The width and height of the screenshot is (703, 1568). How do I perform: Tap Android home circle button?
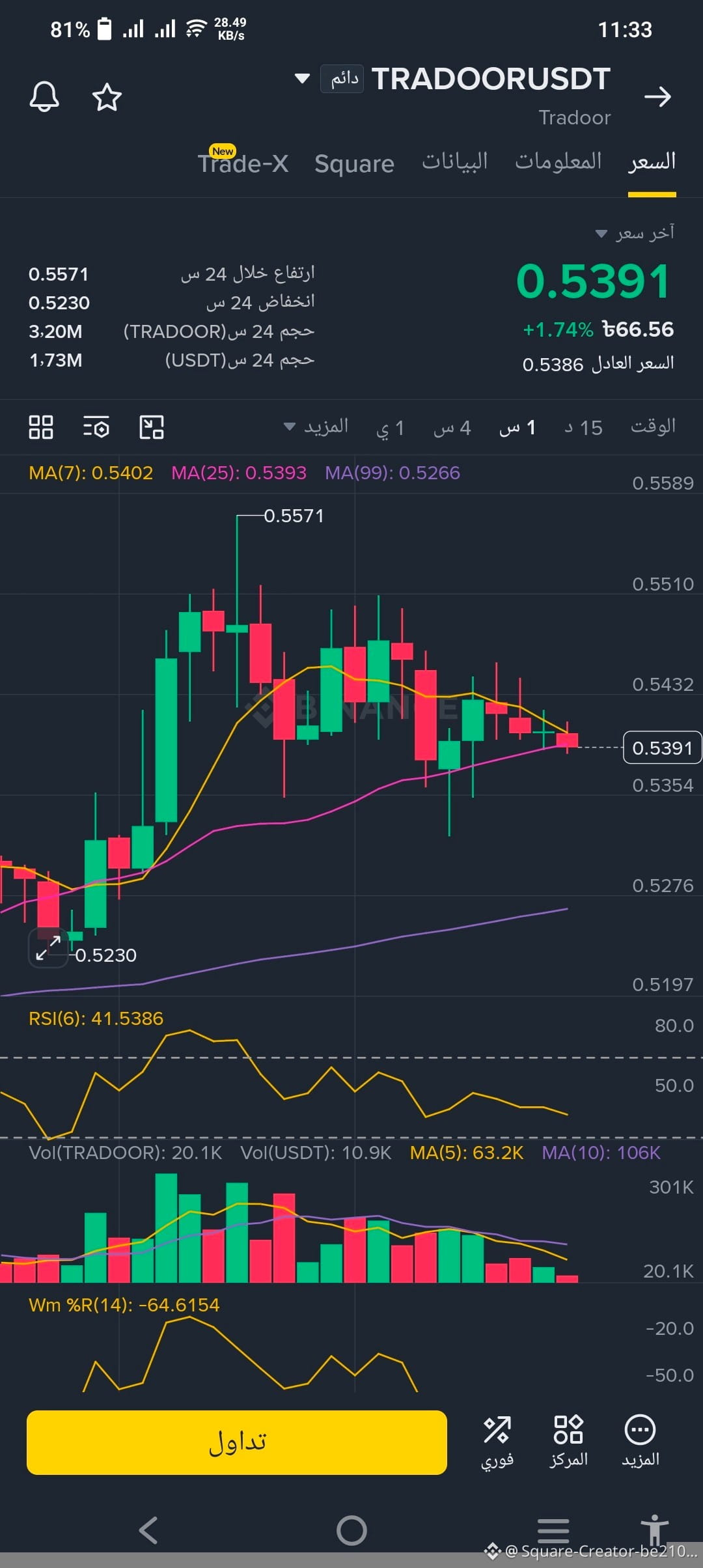point(351,1530)
